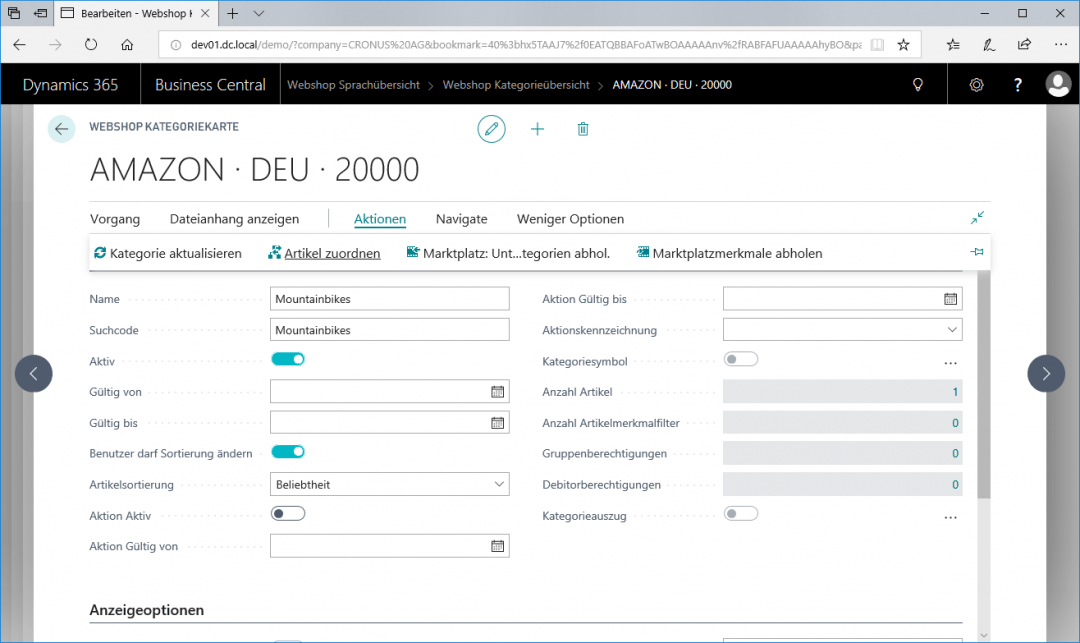Screen dimensions: 1080x643
Task: Run Marktplatz: Unterkategorien abholen action
Action: tap(508, 253)
